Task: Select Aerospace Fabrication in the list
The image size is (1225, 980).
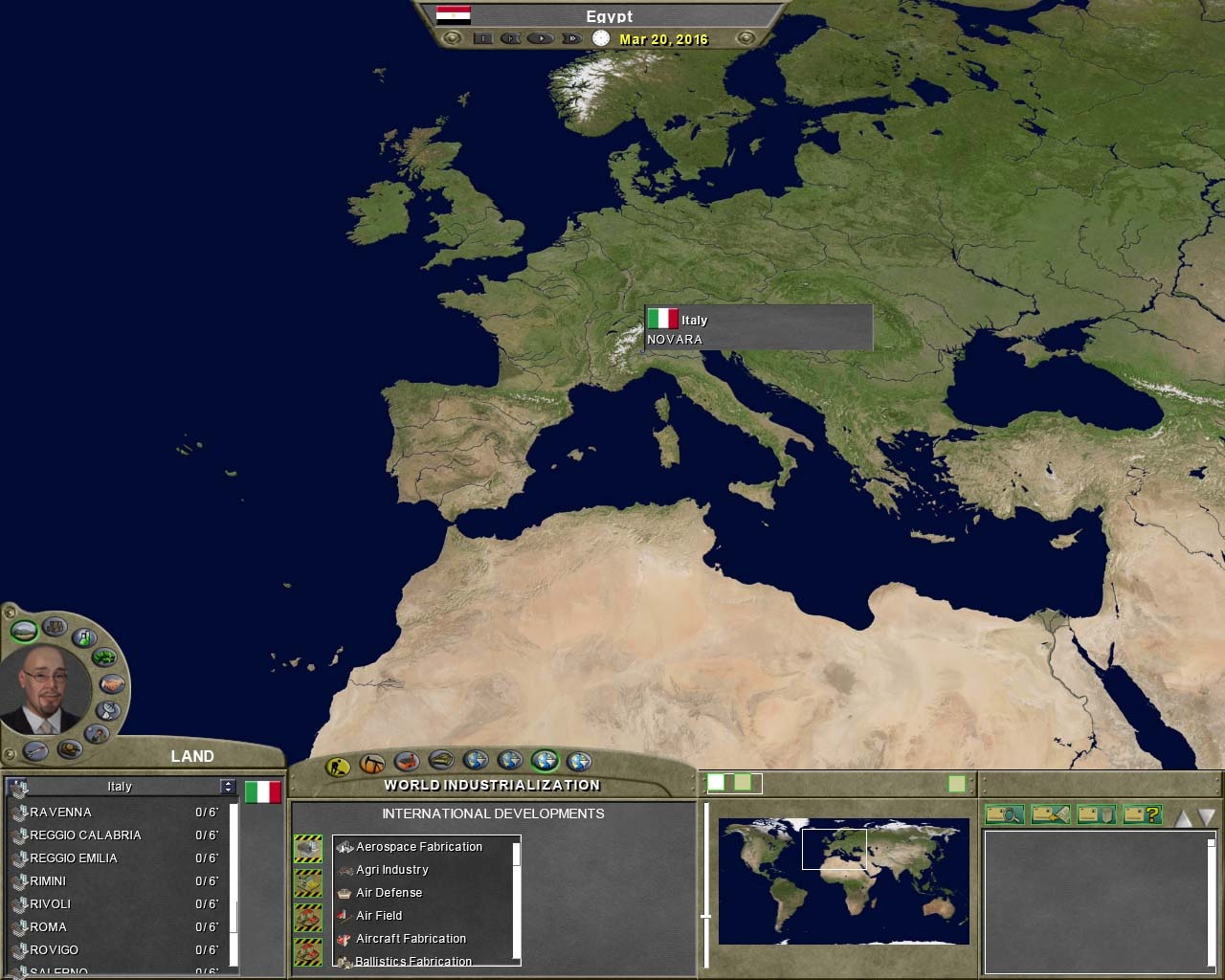Action: (x=419, y=847)
